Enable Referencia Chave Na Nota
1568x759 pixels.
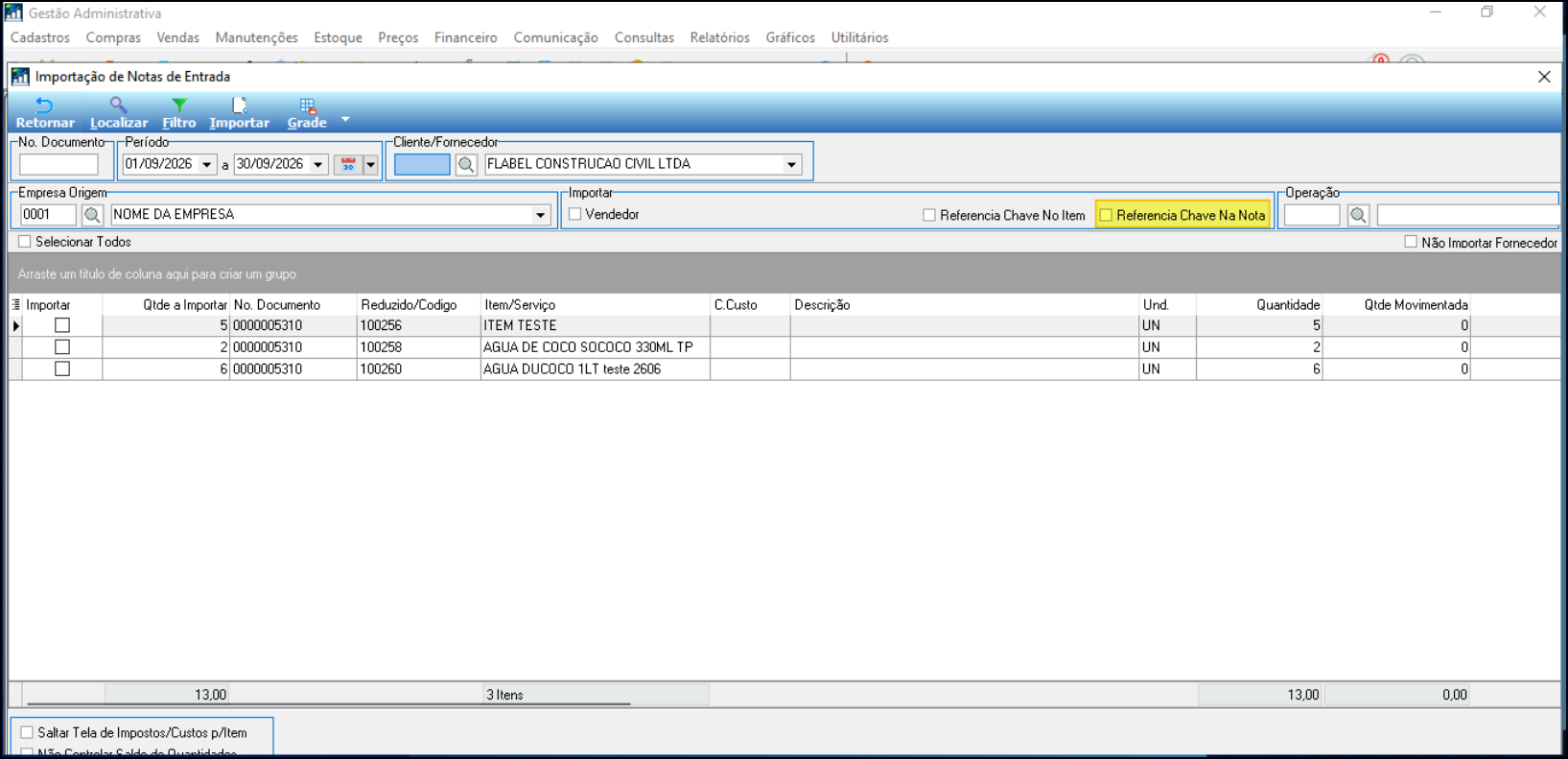tap(1106, 215)
